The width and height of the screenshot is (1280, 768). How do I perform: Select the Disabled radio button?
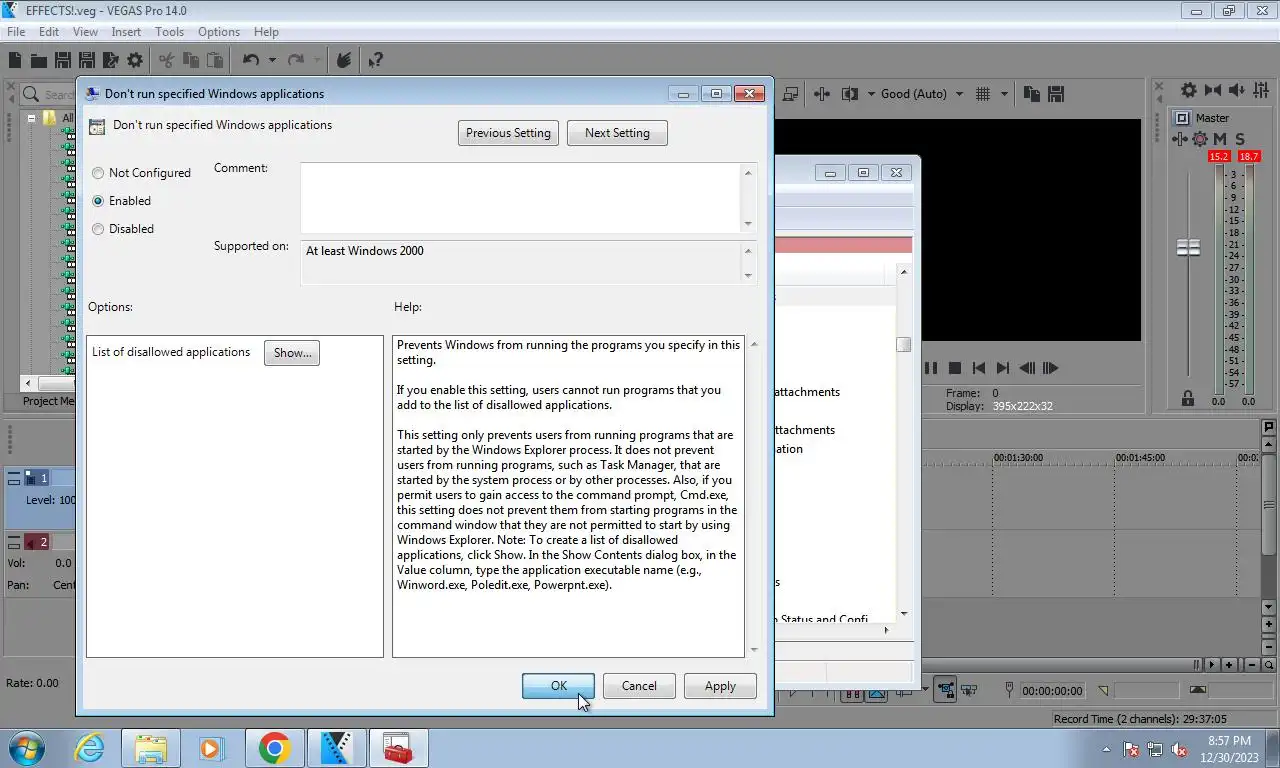[x=98, y=229]
